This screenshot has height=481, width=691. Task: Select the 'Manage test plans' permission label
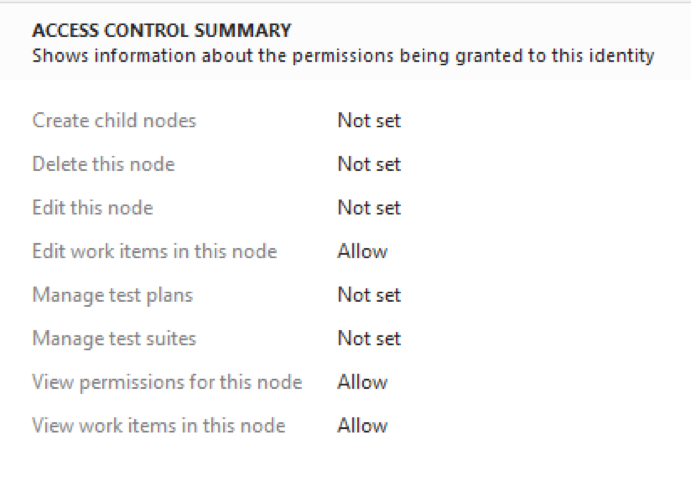tap(112, 295)
